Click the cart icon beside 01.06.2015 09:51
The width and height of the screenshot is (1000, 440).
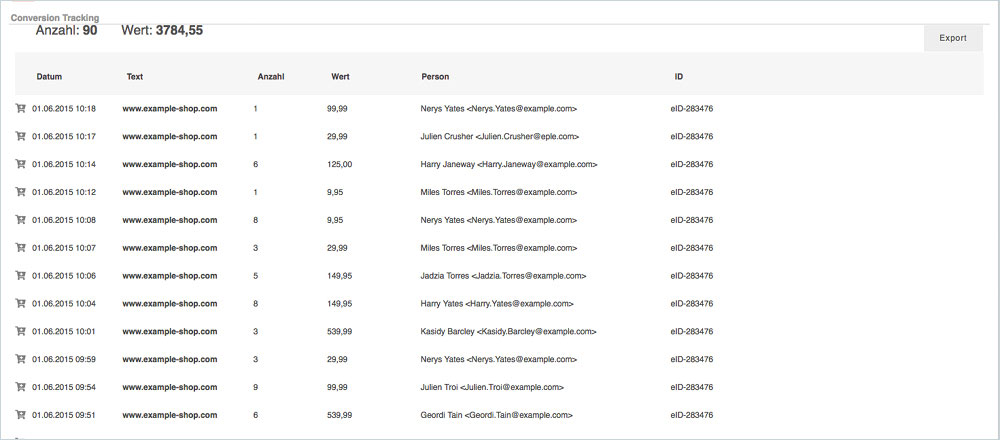click(x=20, y=414)
